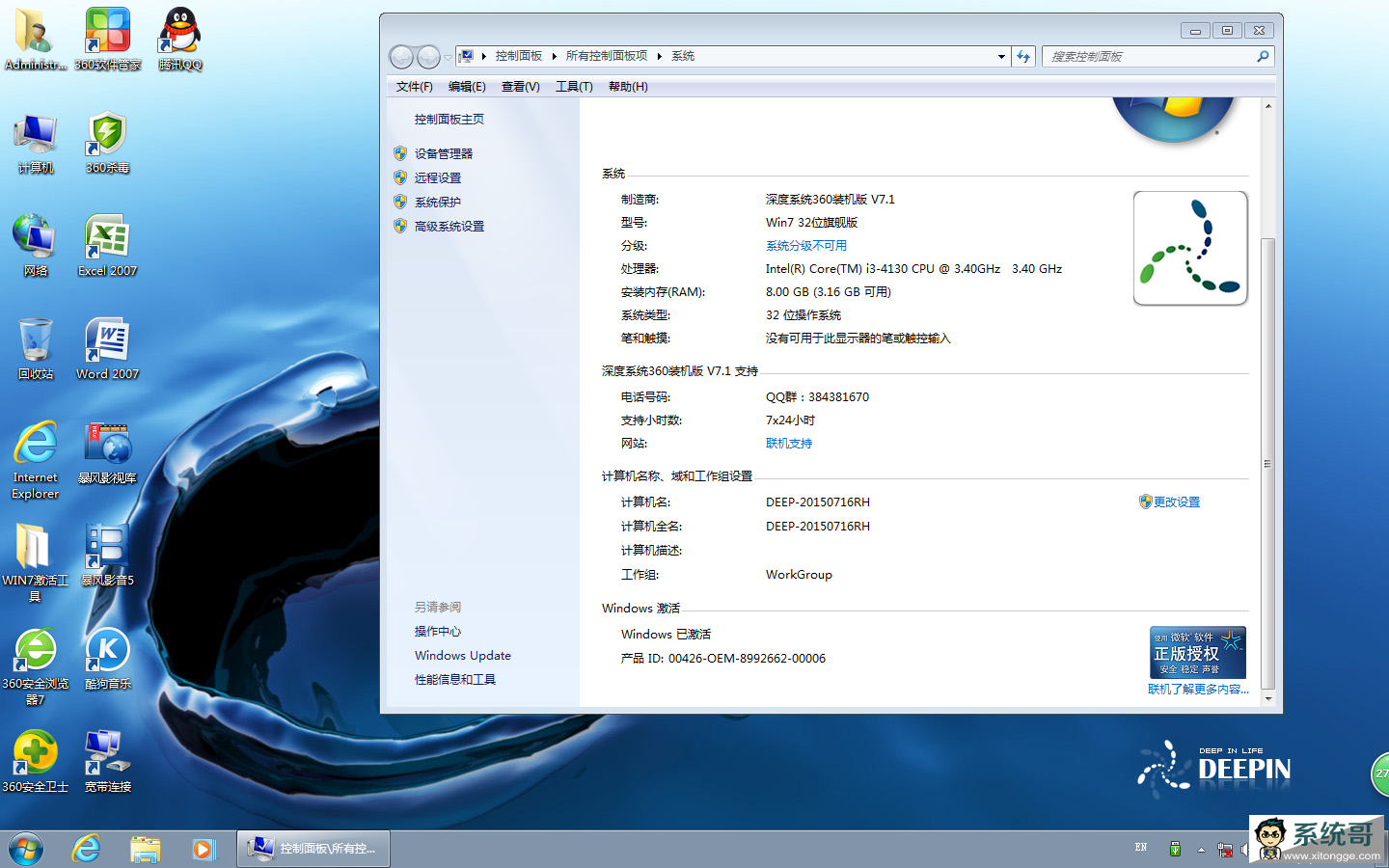The height and width of the screenshot is (868, 1389).
Task: Click the scroll-down arrow of the window scrollbar
Action: [x=1268, y=698]
